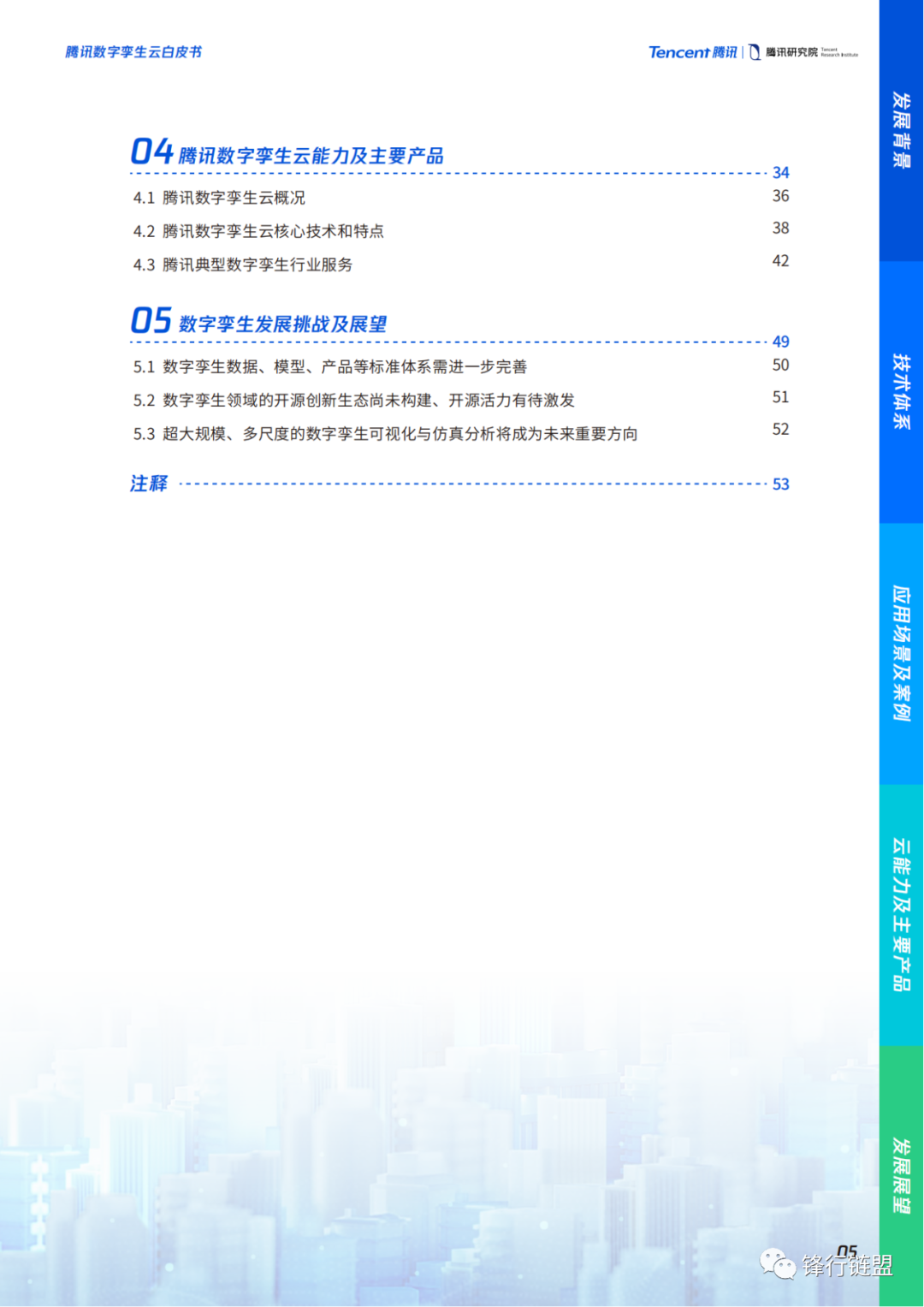924x1307 pixels.
Task: Open entry 4.3 腾讯典型数字孪生行业服务
Action: point(243,264)
